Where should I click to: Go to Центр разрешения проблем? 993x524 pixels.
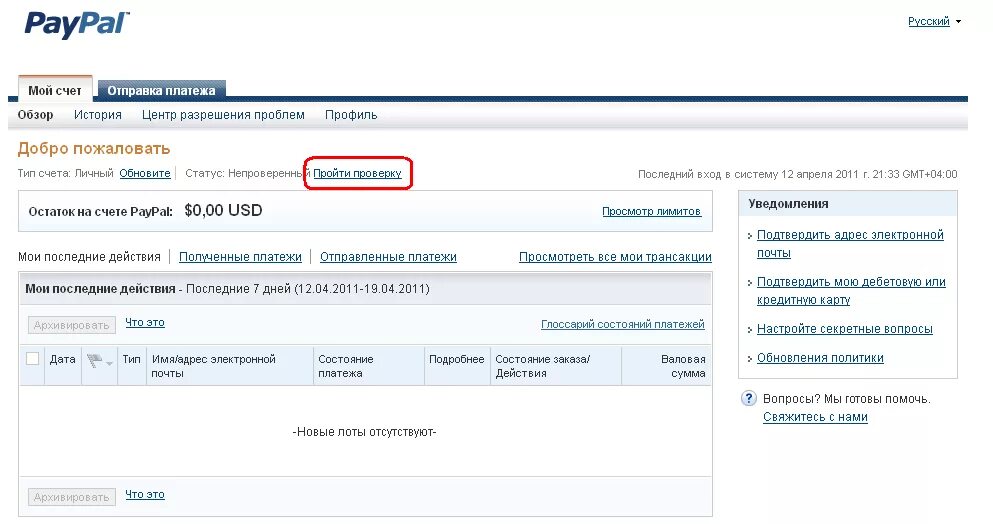[223, 115]
